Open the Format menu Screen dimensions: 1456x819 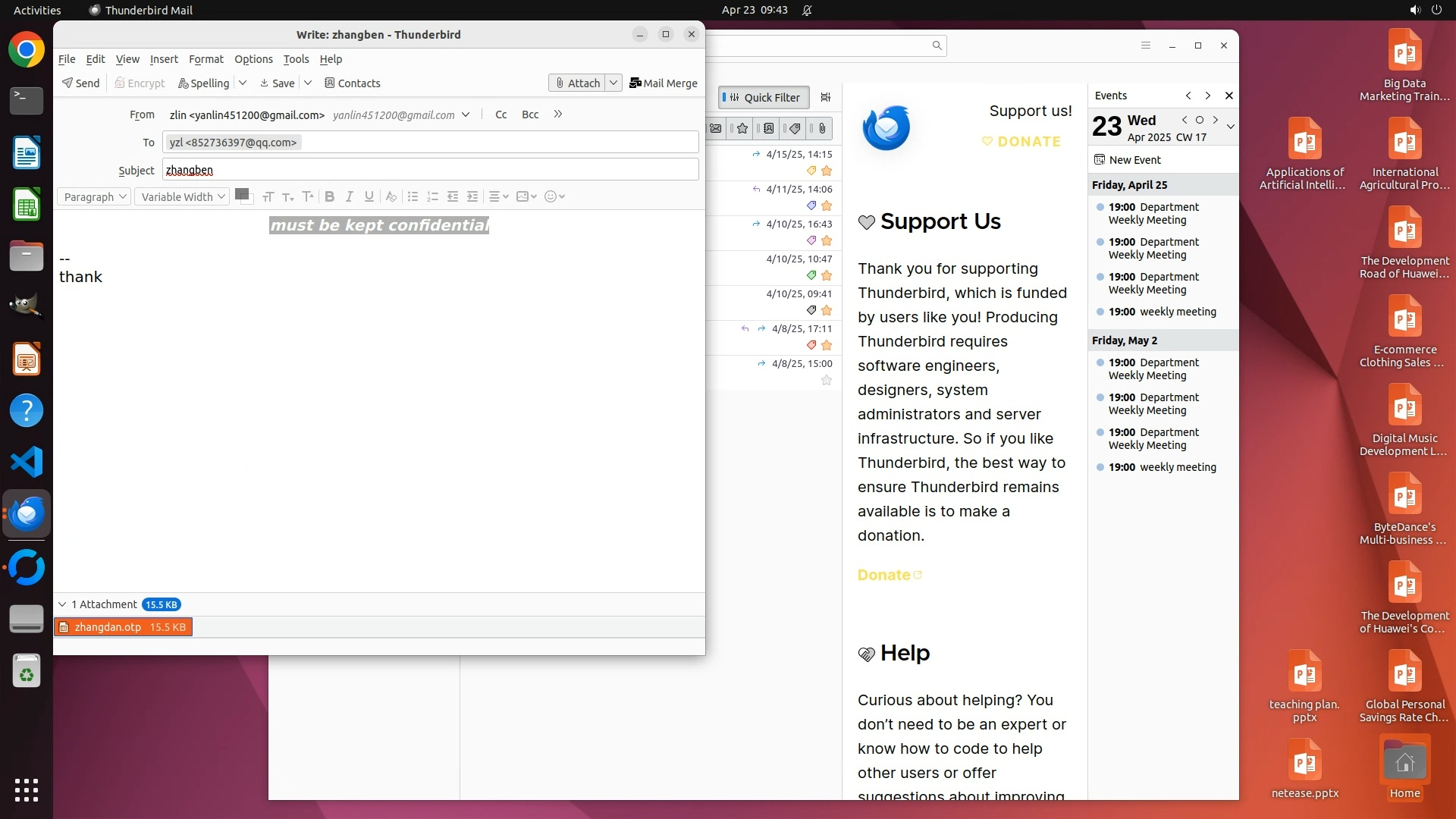(x=206, y=58)
